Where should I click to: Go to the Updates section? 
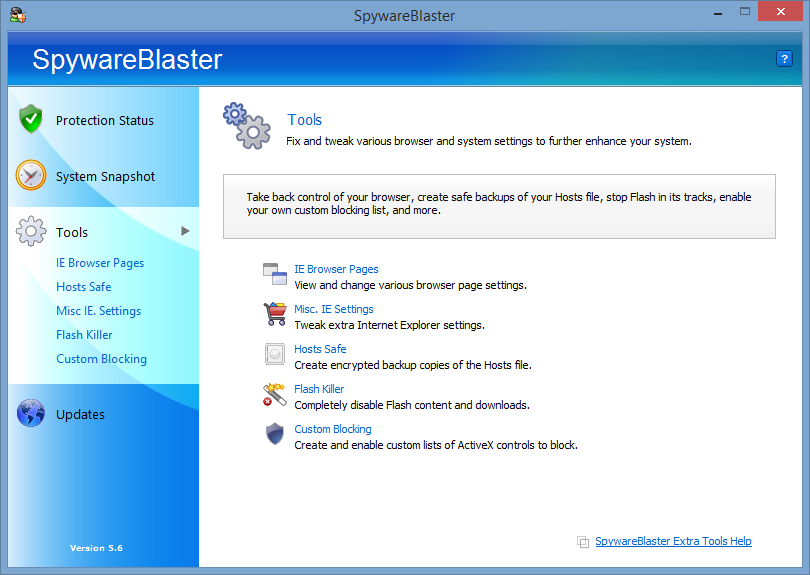pyautogui.click(x=80, y=414)
